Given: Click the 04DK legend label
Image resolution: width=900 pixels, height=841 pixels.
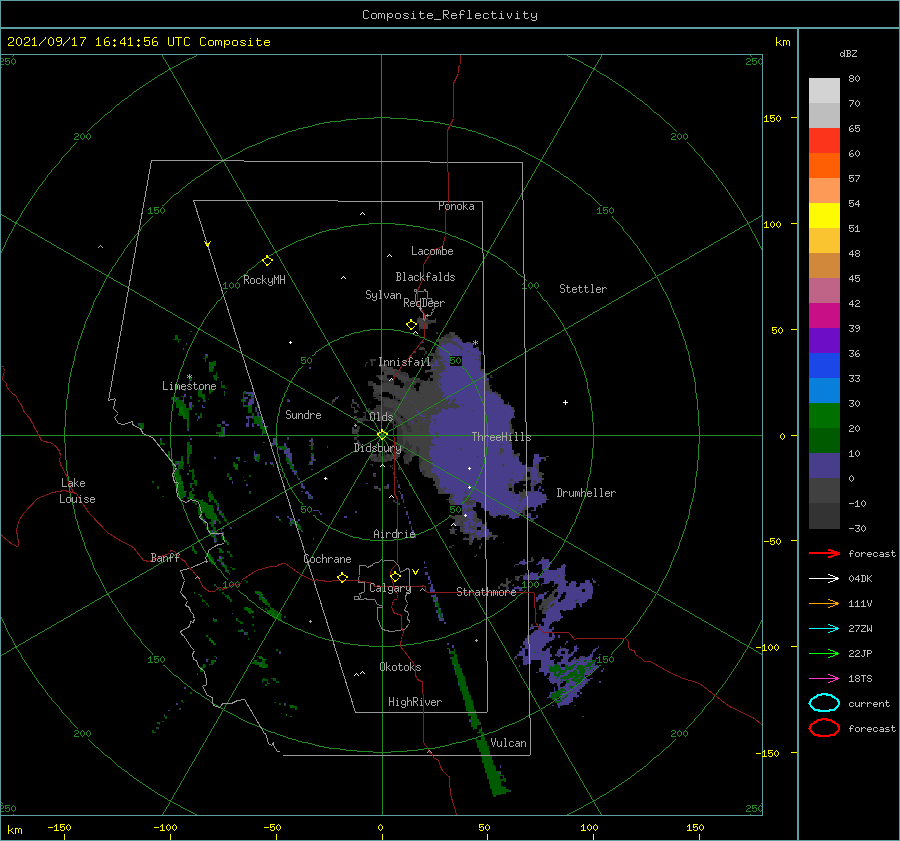Looking at the screenshot, I should click(860, 579).
